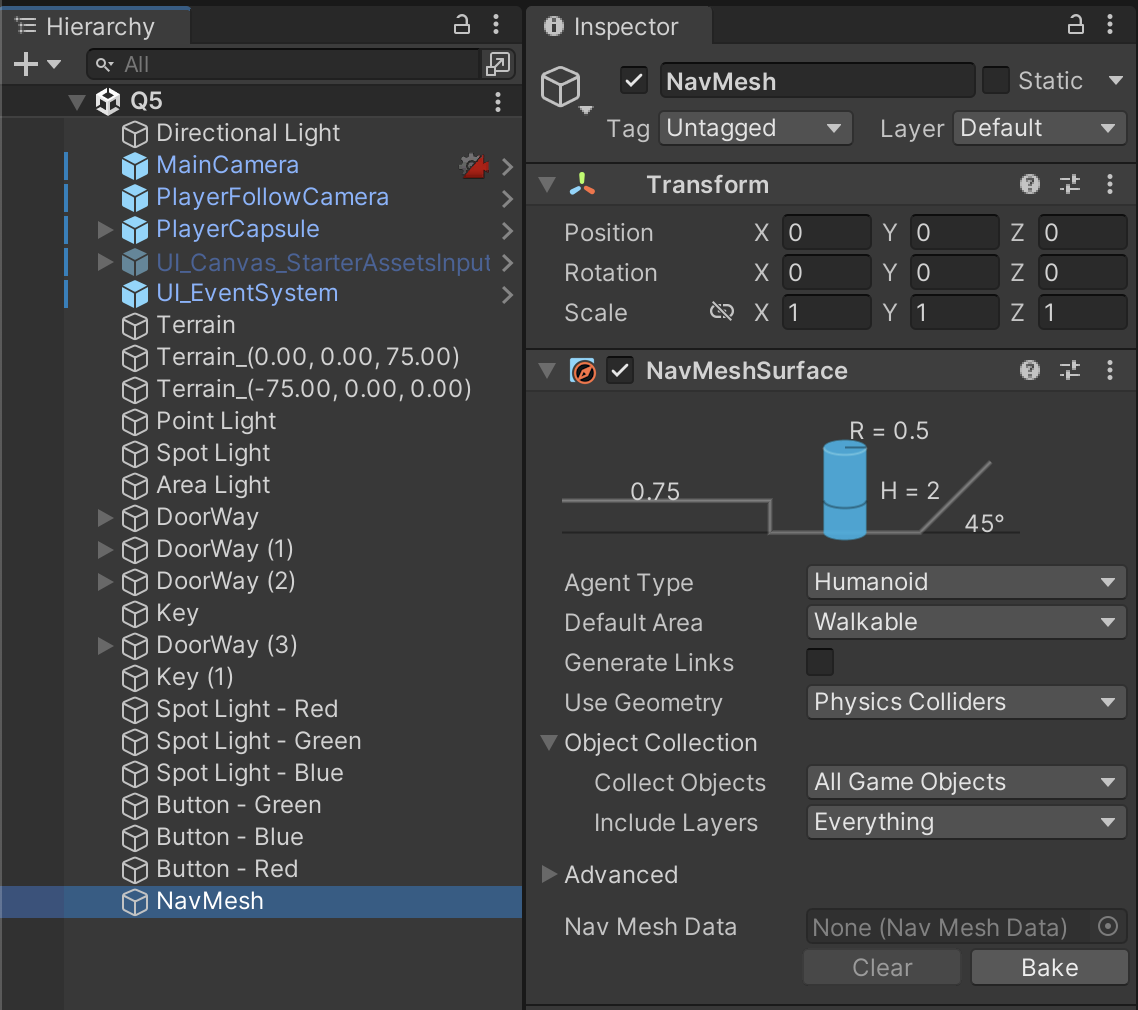Expand the Advanced section
The height and width of the screenshot is (1010, 1138).
point(549,874)
